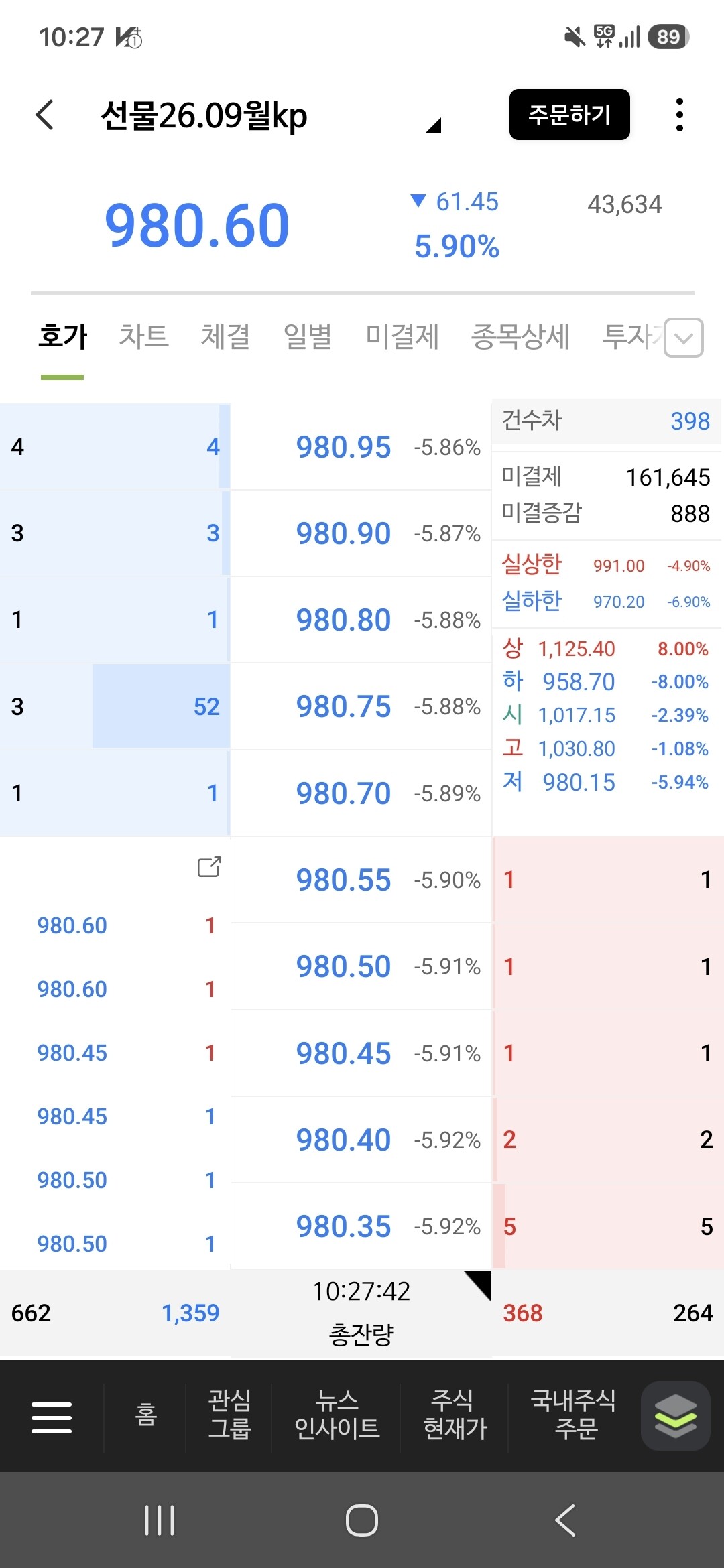724x1568 pixels.
Task: Open the pop-out icon above the trade list
Action: point(209,866)
